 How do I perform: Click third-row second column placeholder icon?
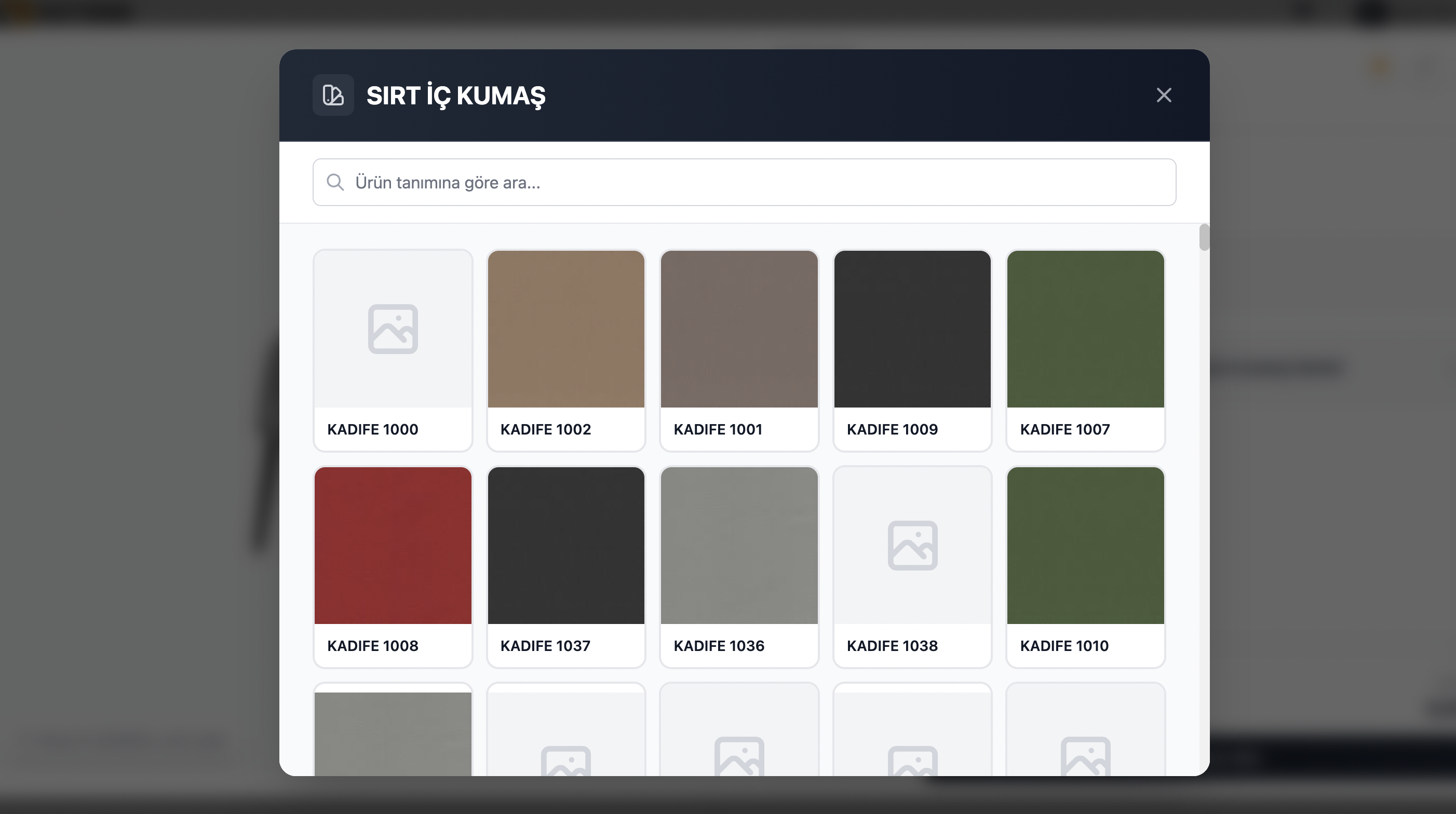click(566, 760)
